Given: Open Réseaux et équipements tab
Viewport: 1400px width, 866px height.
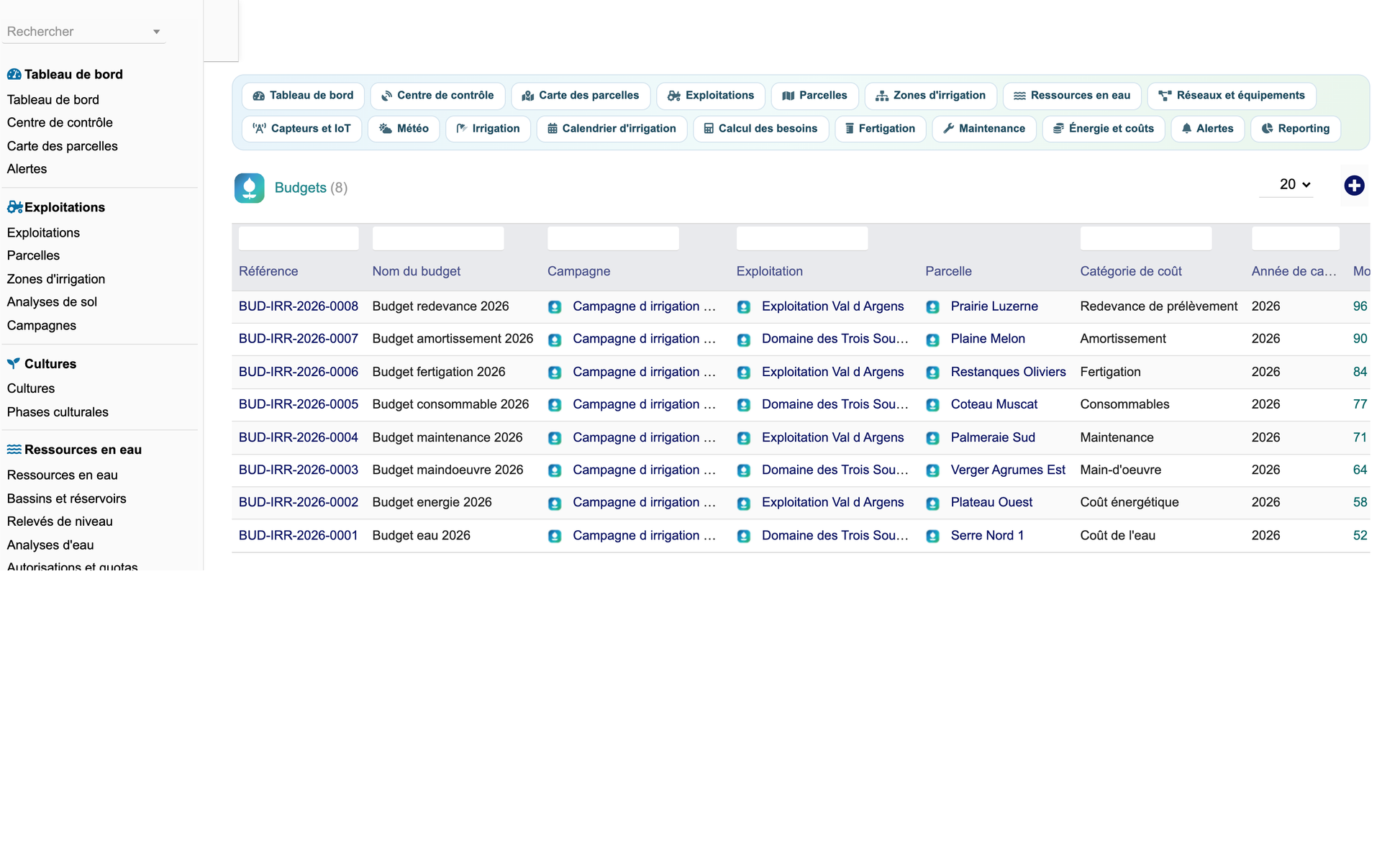Looking at the screenshot, I should (x=1232, y=96).
